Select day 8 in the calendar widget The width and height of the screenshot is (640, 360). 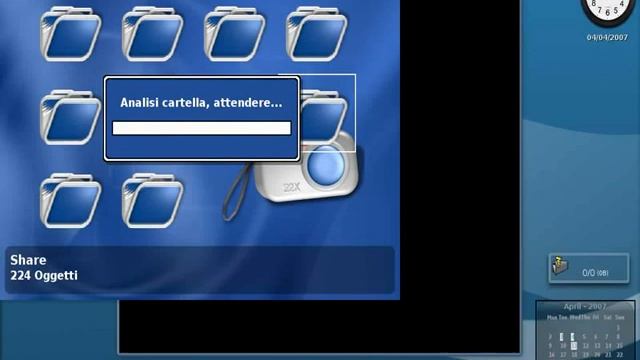(618, 337)
